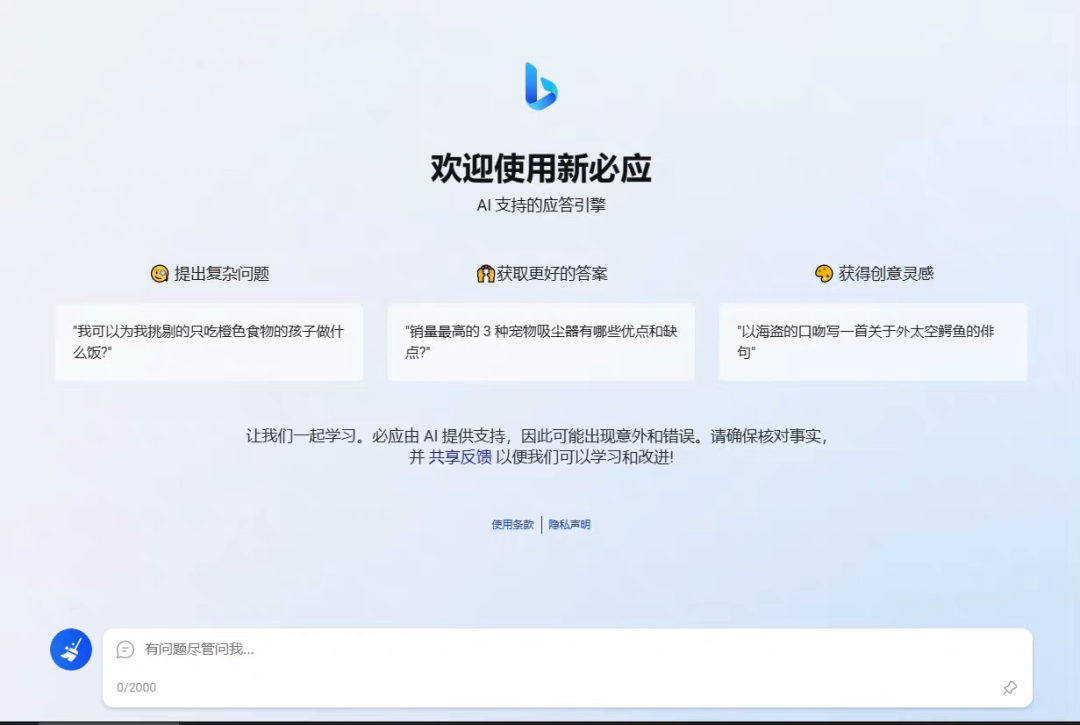Select the orange food for picky kids prompt
1080x725 pixels.
coord(209,342)
